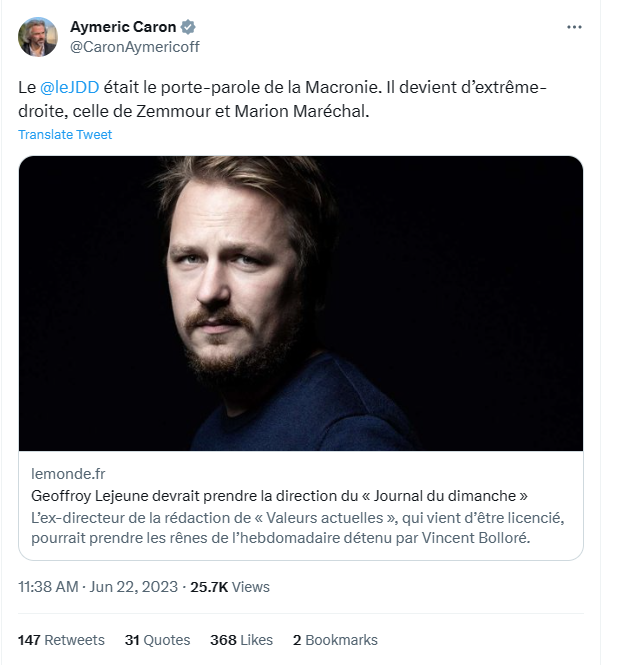Open the @CaronAymericoff handle
619x665 pixels.
tap(134, 47)
